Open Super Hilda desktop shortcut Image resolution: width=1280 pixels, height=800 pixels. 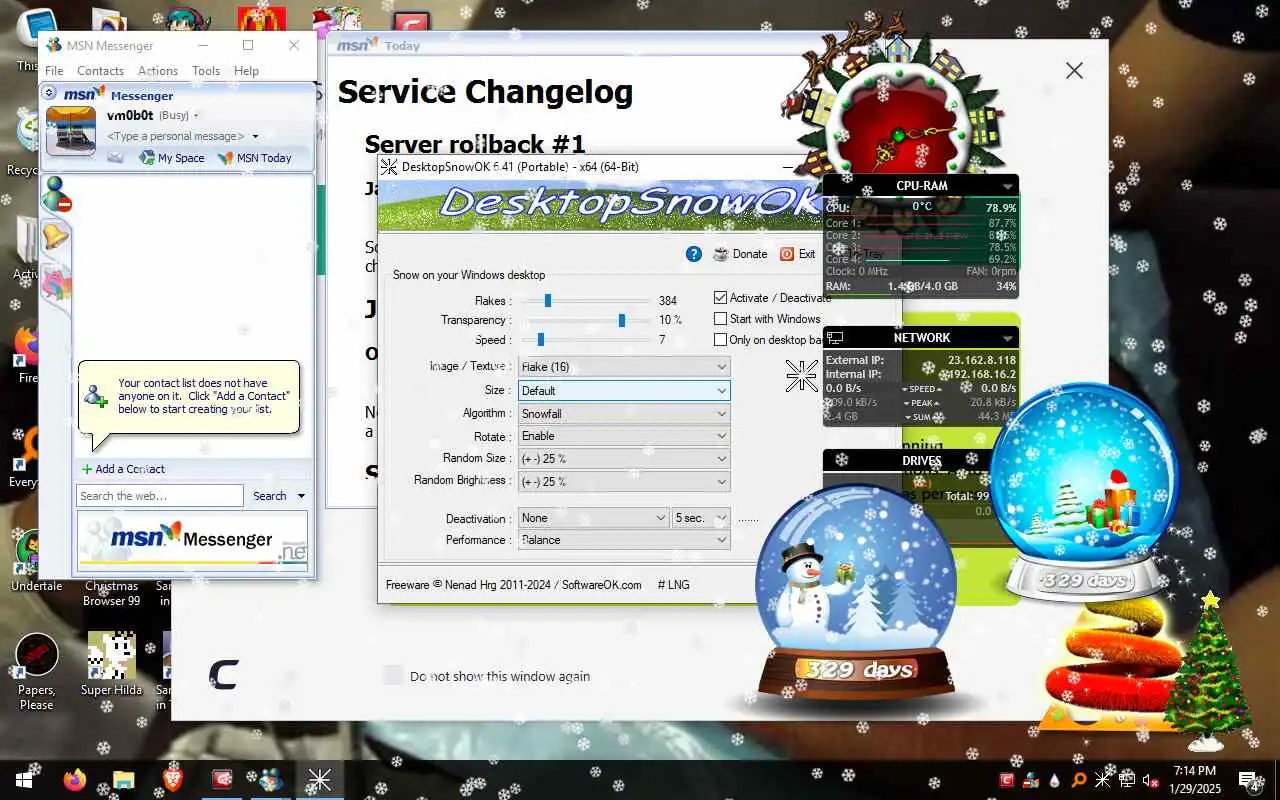pyautogui.click(x=111, y=664)
